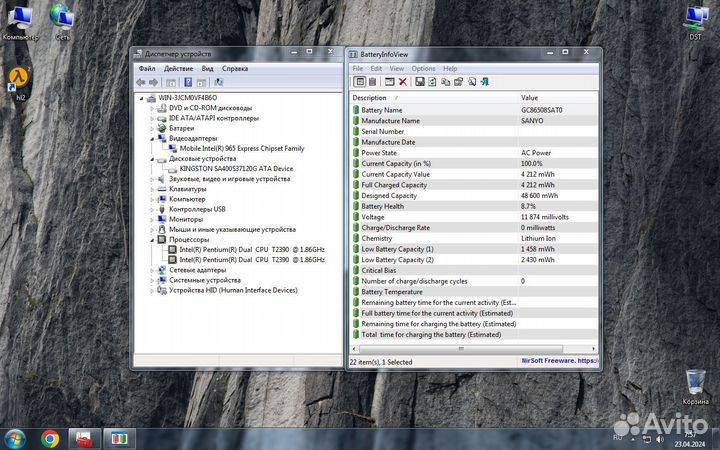Click the battery information view icon in BatteryInfoView
The image size is (720, 450).
click(x=360, y=82)
